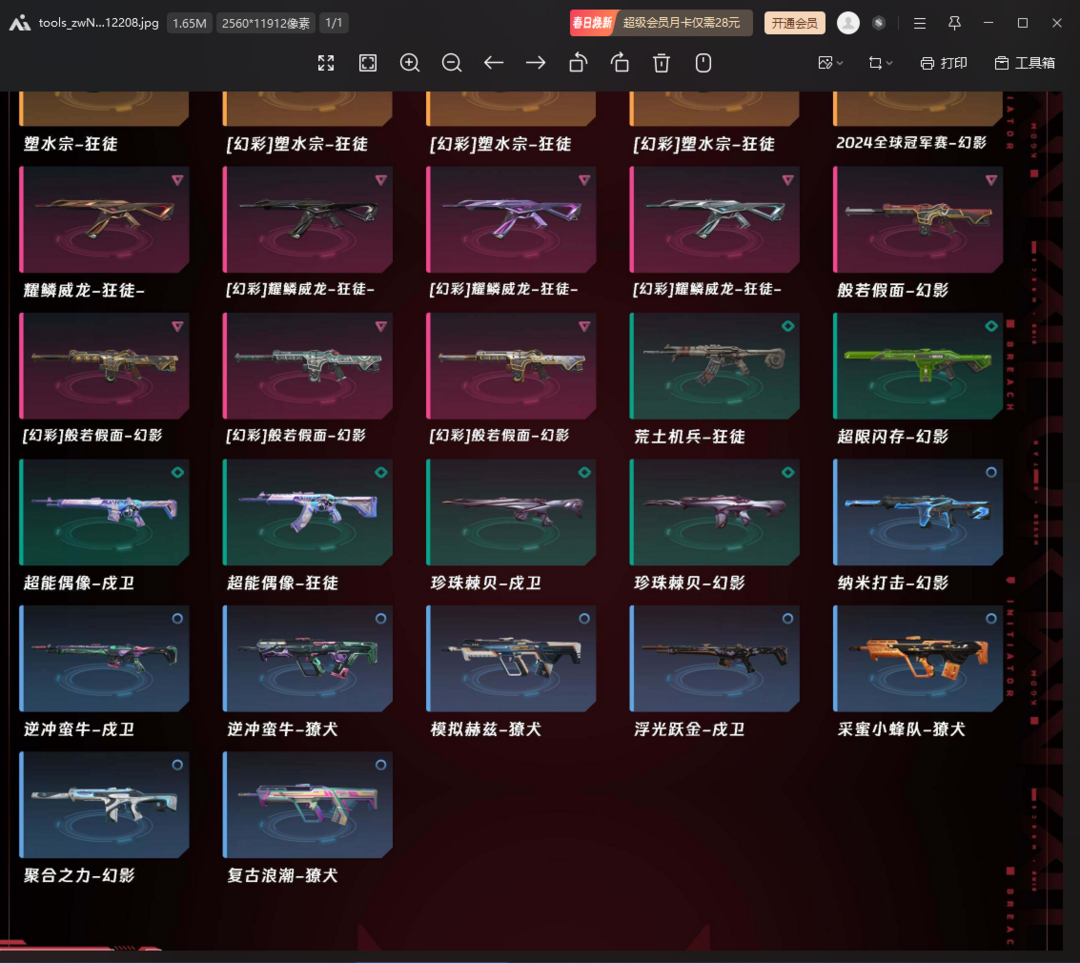
Task: Expand the crop tool dropdown
Action: tap(880, 63)
